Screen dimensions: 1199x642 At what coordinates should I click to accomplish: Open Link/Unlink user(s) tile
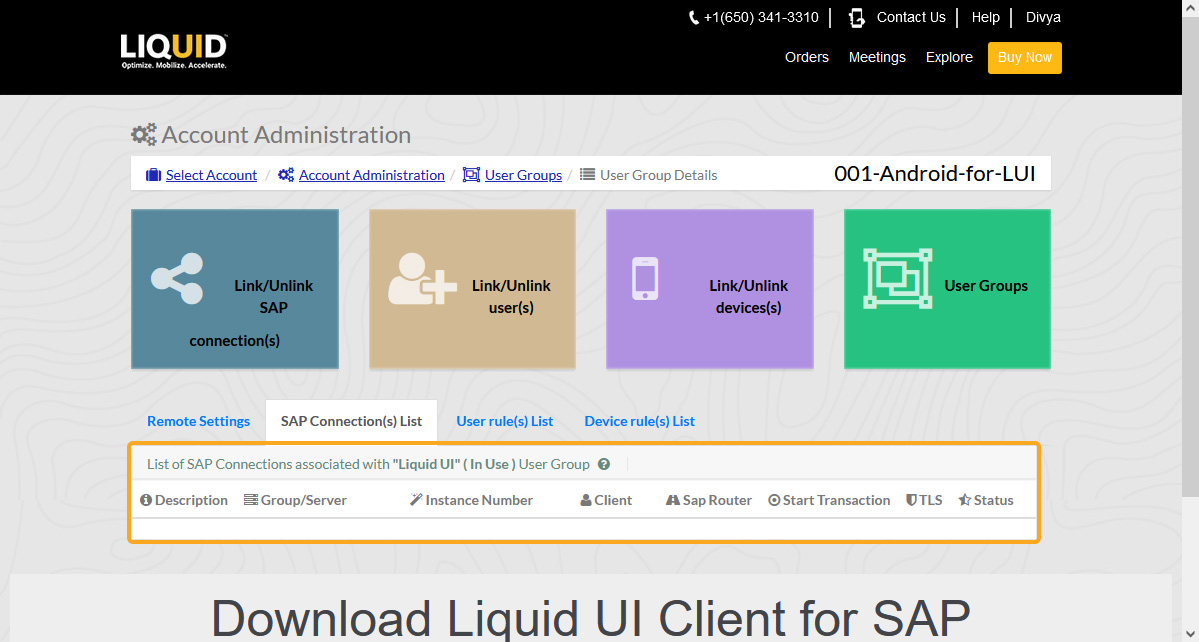(x=473, y=289)
